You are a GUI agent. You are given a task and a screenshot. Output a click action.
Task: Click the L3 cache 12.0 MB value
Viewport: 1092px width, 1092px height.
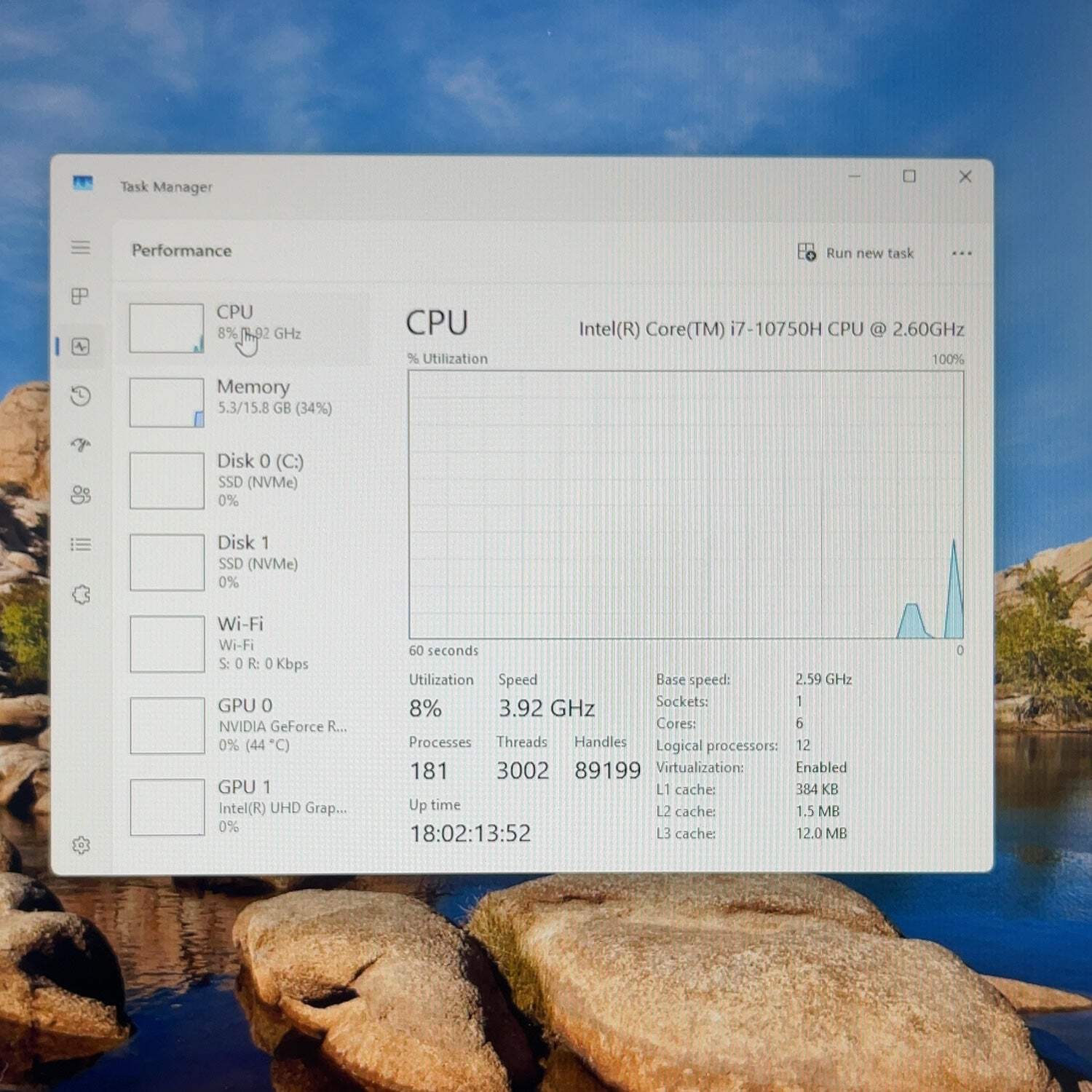821,833
